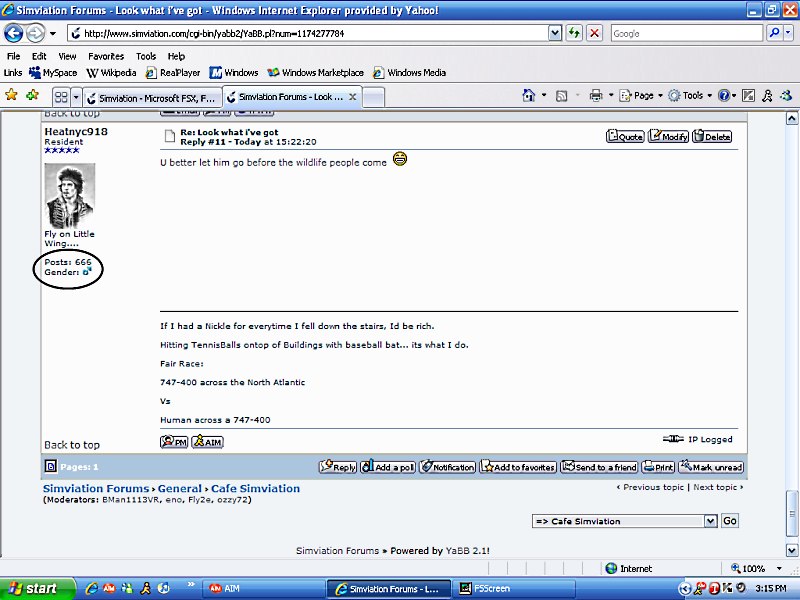Click Send to a friend button
Screen dimensions: 800x600
[599, 467]
